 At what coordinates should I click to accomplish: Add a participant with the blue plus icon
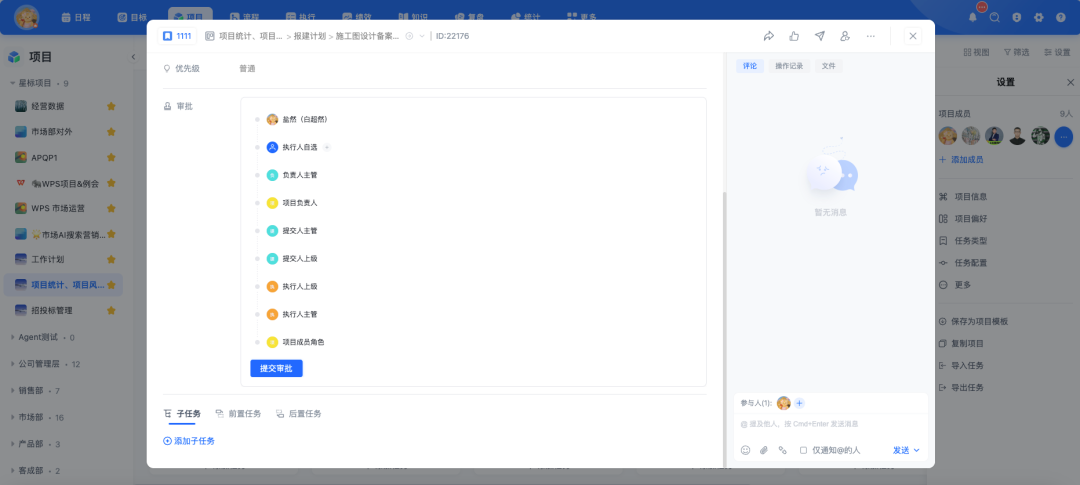point(799,403)
